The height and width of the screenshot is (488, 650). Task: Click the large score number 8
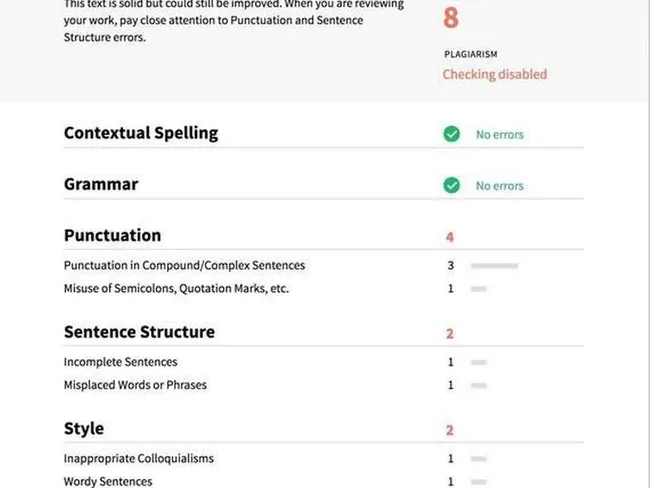pyautogui.click(x=451, y=17)
